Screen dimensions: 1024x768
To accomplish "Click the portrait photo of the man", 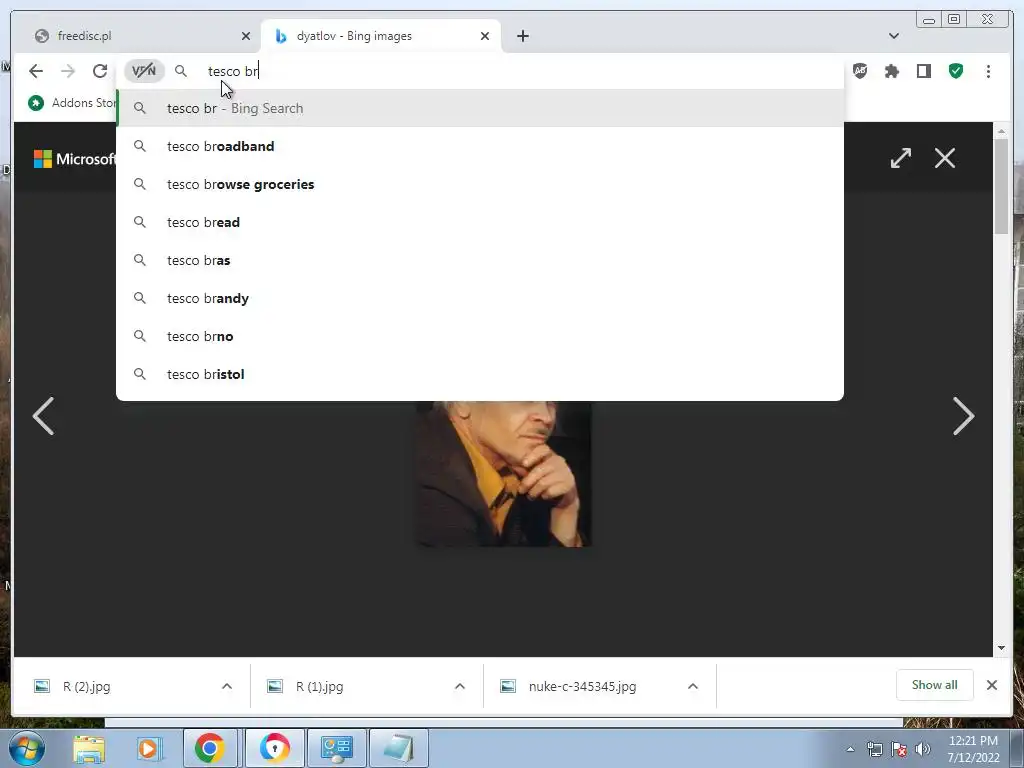I will click(504, 474).
